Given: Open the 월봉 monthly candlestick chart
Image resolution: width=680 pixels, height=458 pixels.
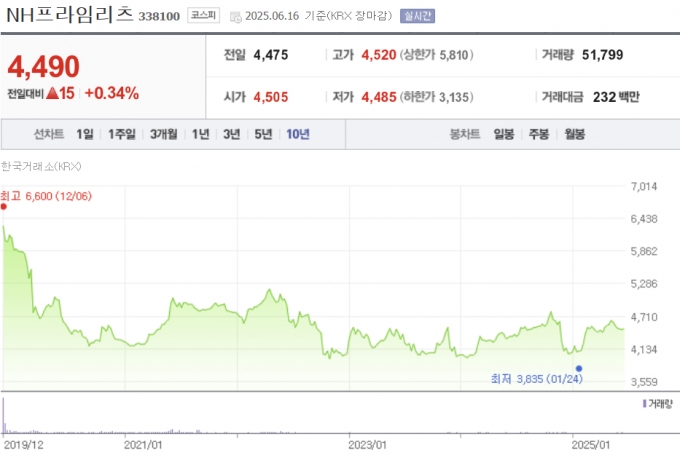Looking at the screenshot, I should pos(575,134).
